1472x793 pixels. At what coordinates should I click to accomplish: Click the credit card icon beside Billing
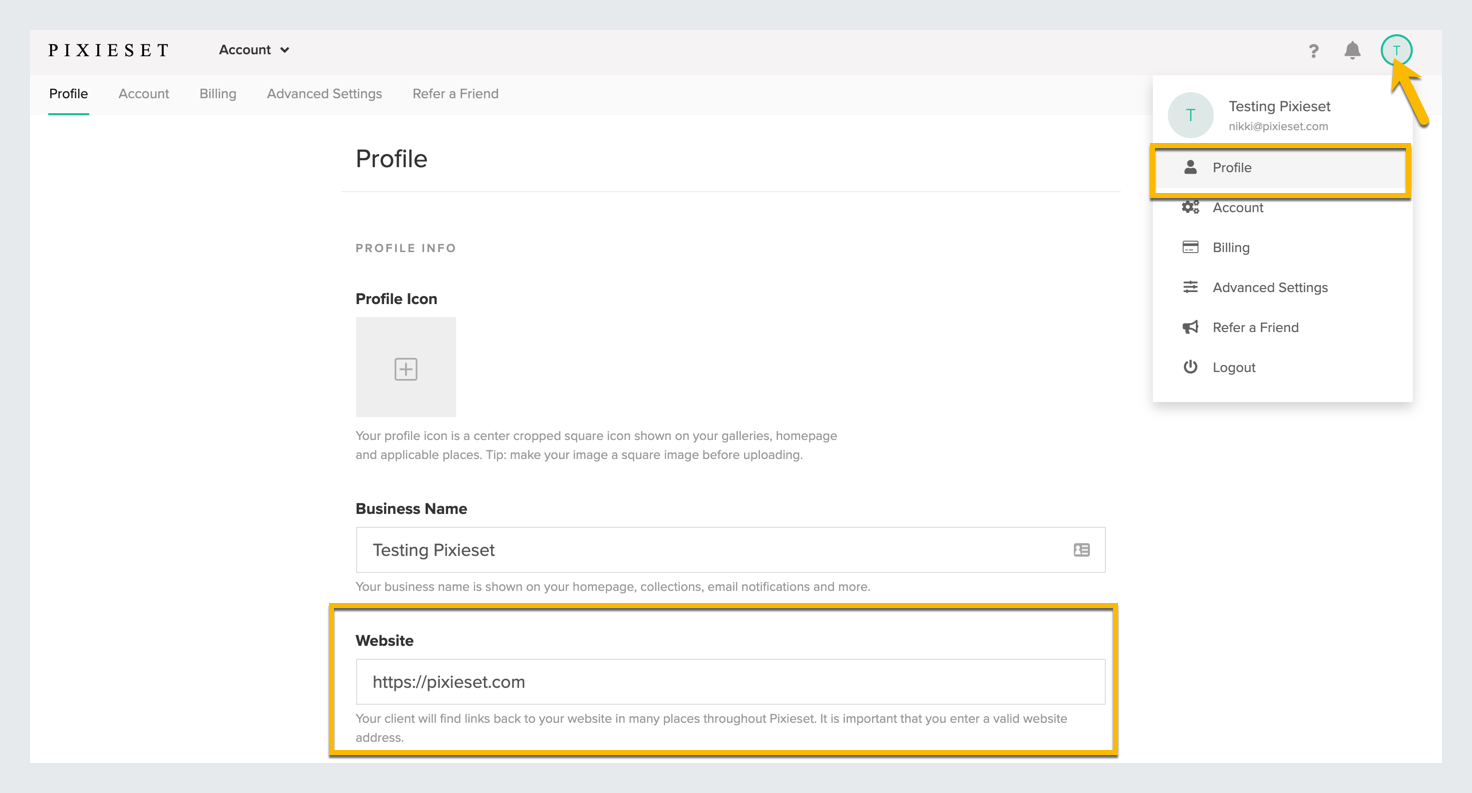(1190, 247)
